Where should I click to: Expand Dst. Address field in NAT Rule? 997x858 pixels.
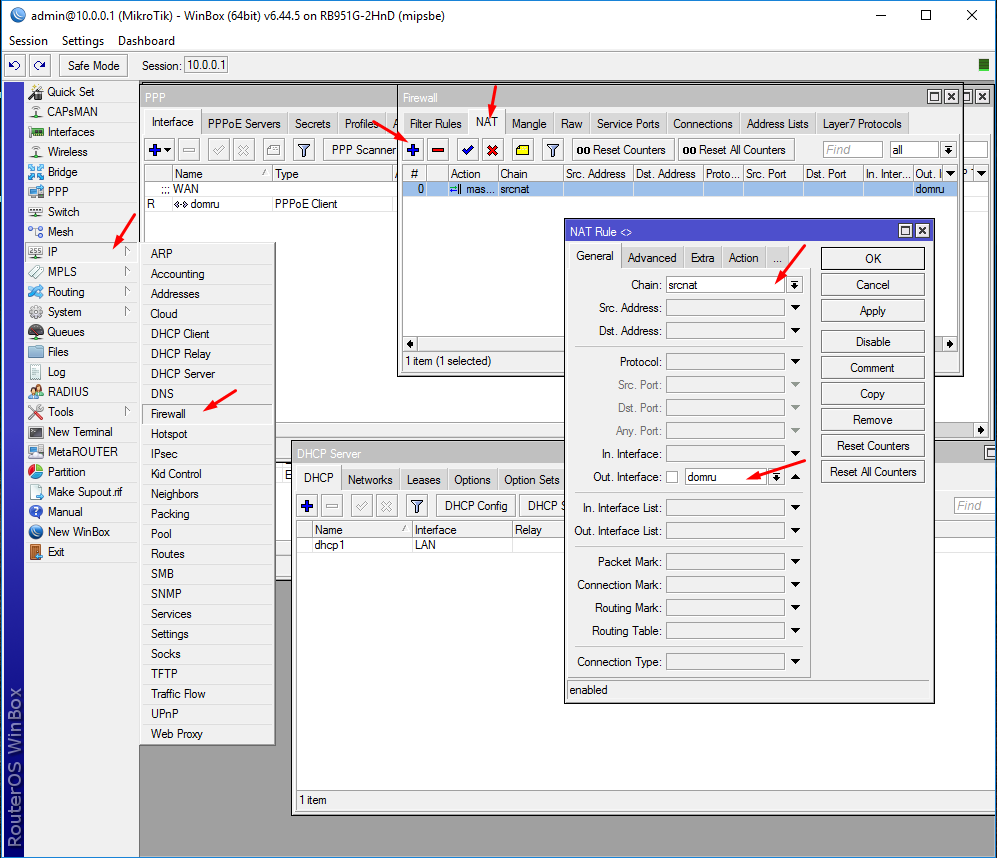point(795,331)
